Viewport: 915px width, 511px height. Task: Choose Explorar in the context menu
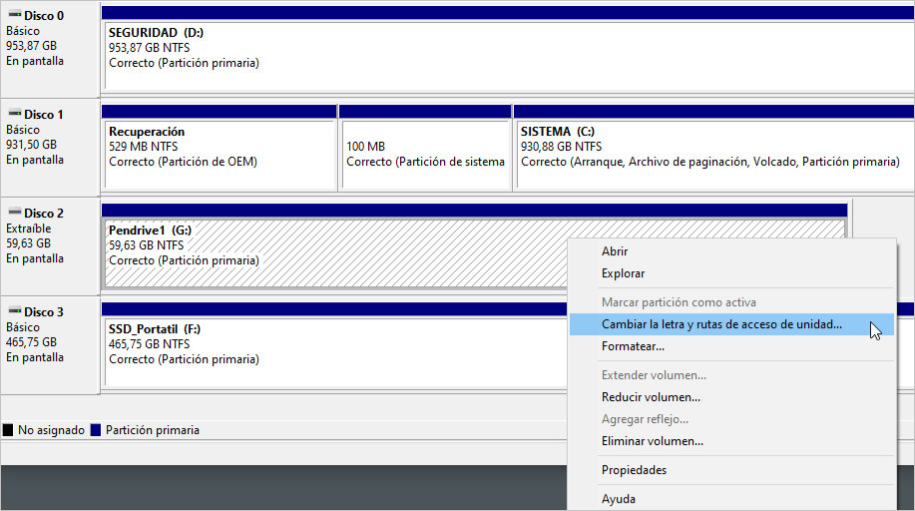pyautogui.click(x=623, y=273)
